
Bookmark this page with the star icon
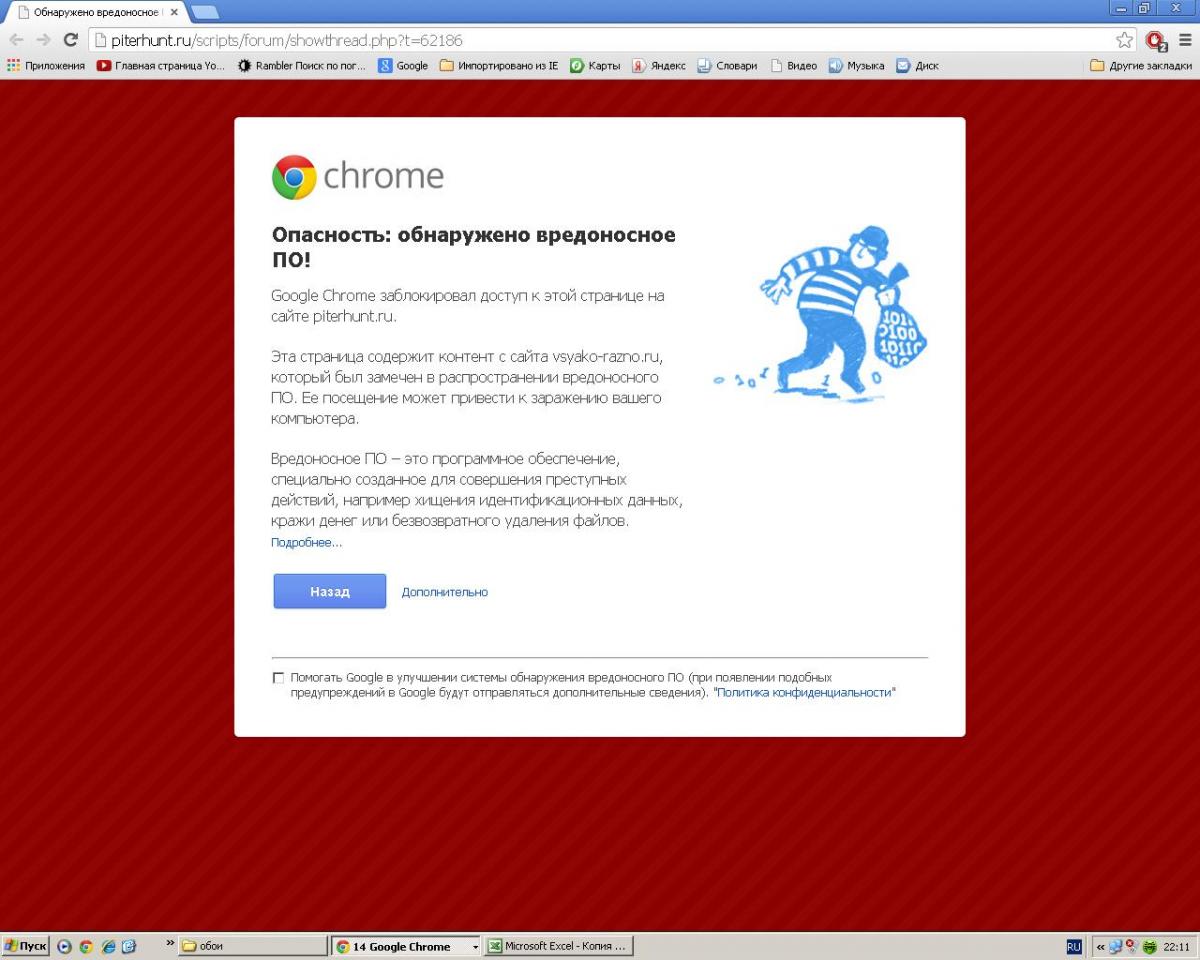point(1125,40)
